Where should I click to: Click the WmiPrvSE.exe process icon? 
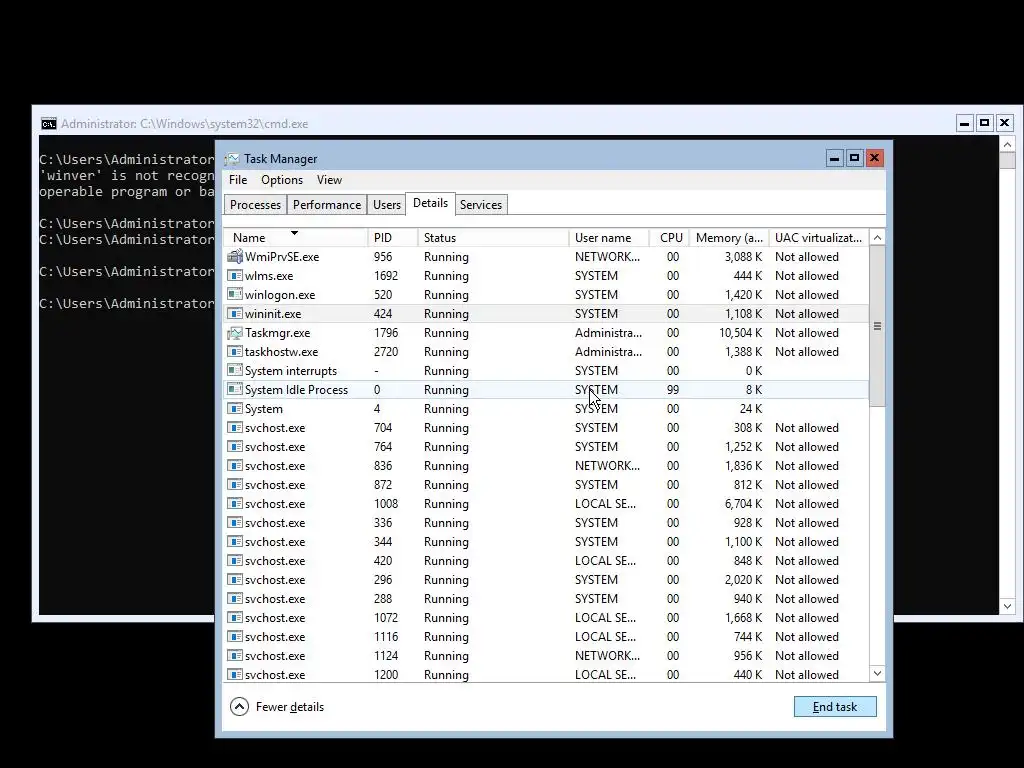234,257
